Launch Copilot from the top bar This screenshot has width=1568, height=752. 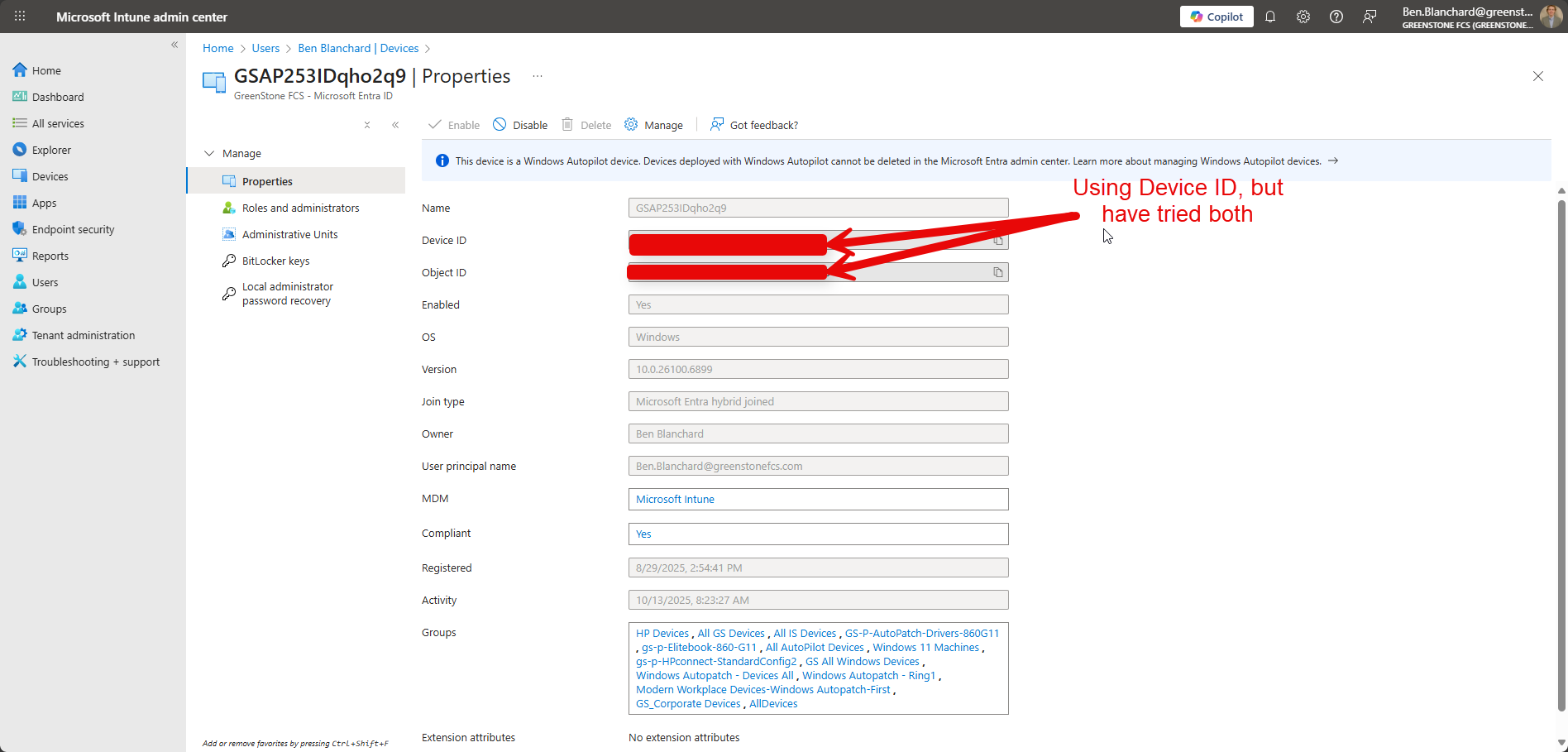click(x=1216, y=17)
